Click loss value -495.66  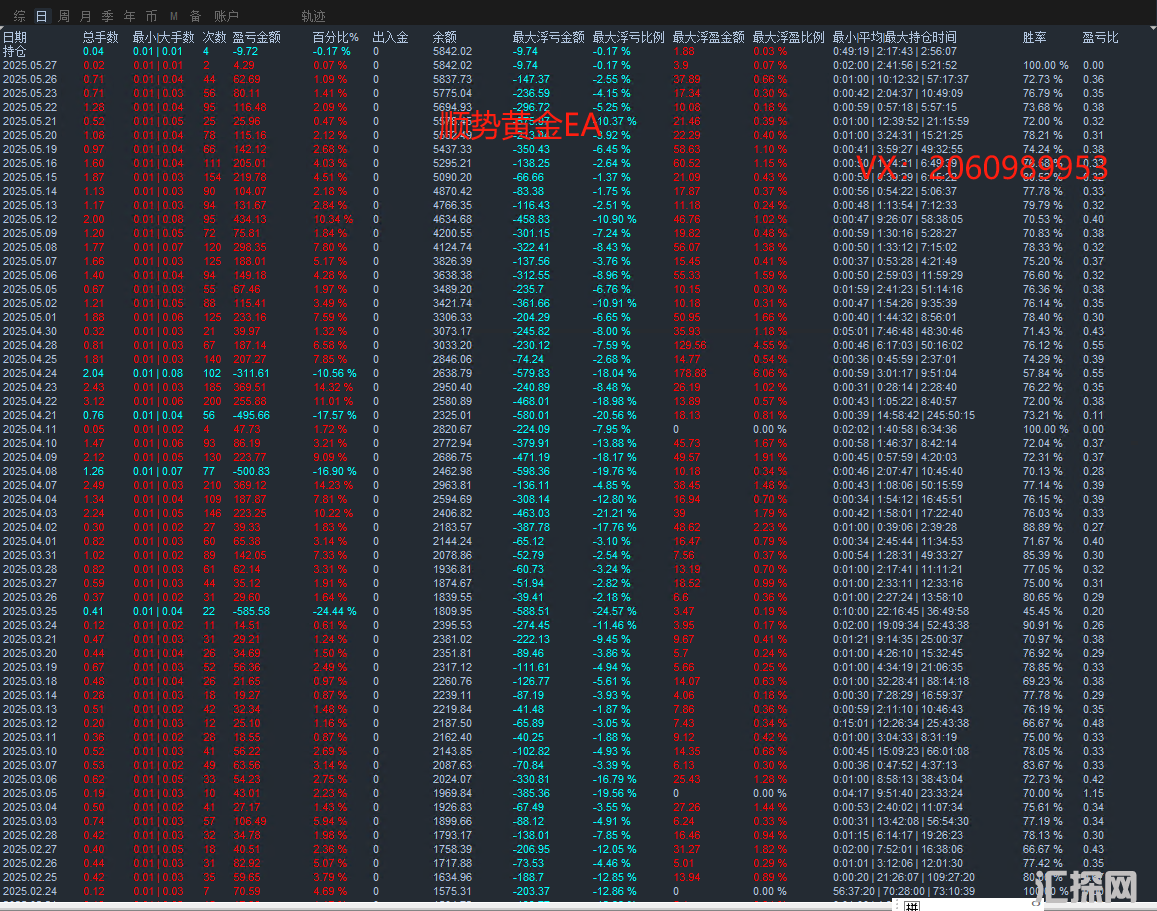(x=251, y=415)
